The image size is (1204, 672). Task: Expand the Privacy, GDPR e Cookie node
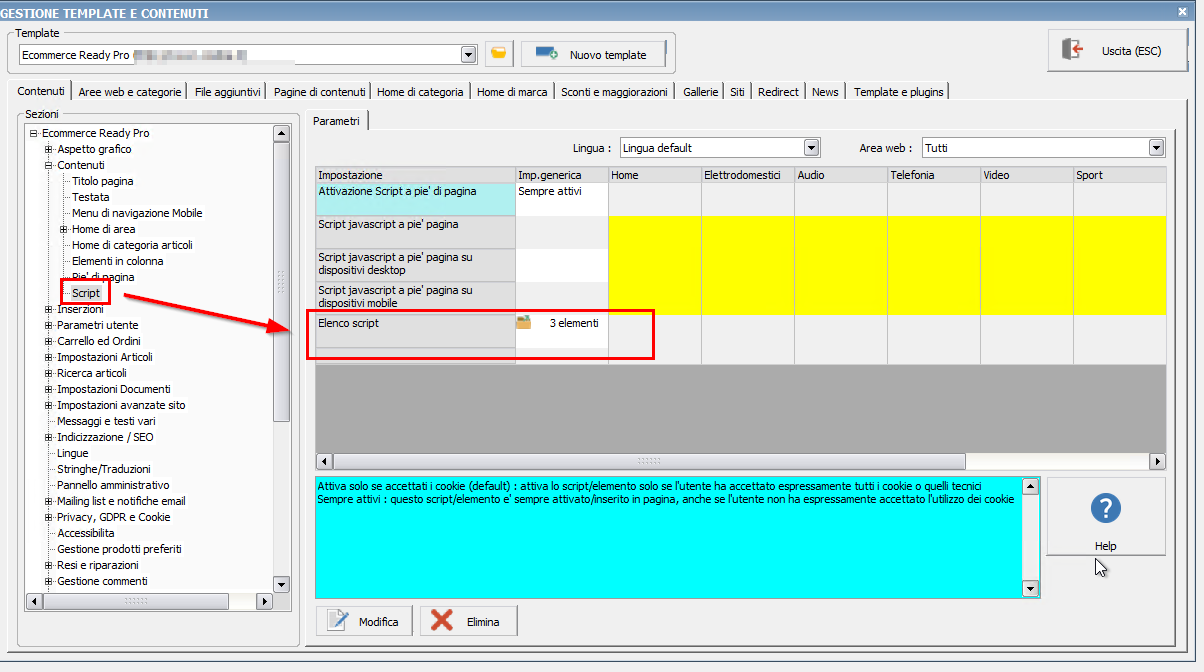49,517
